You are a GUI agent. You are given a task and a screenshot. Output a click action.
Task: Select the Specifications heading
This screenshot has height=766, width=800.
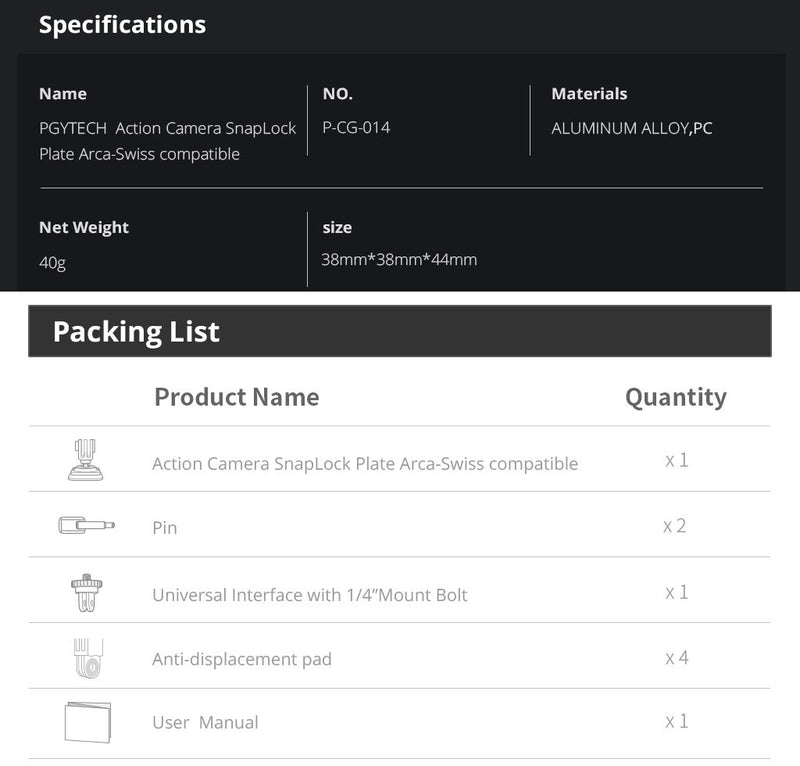122,24
